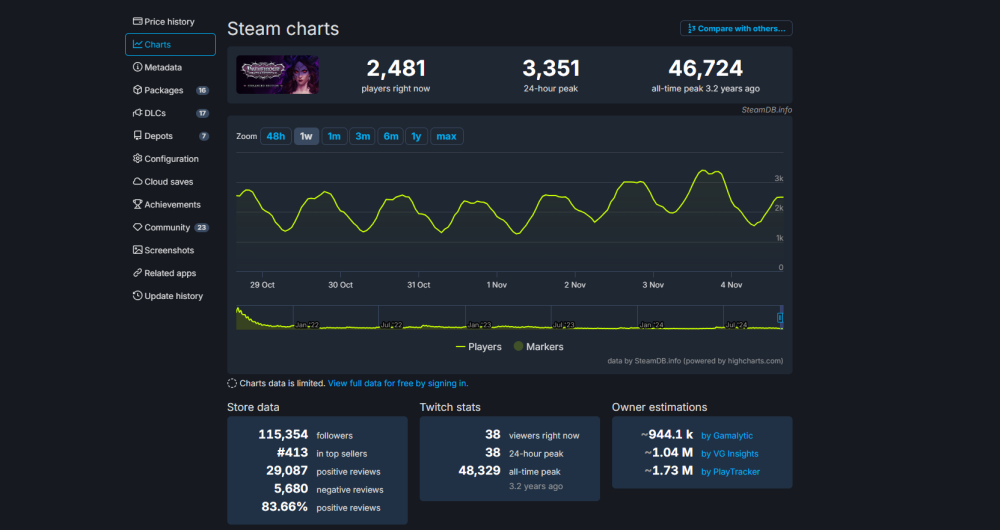Switch chart zoom to max
Viewport: 1000px width, 530px height.
coord(446,136)
